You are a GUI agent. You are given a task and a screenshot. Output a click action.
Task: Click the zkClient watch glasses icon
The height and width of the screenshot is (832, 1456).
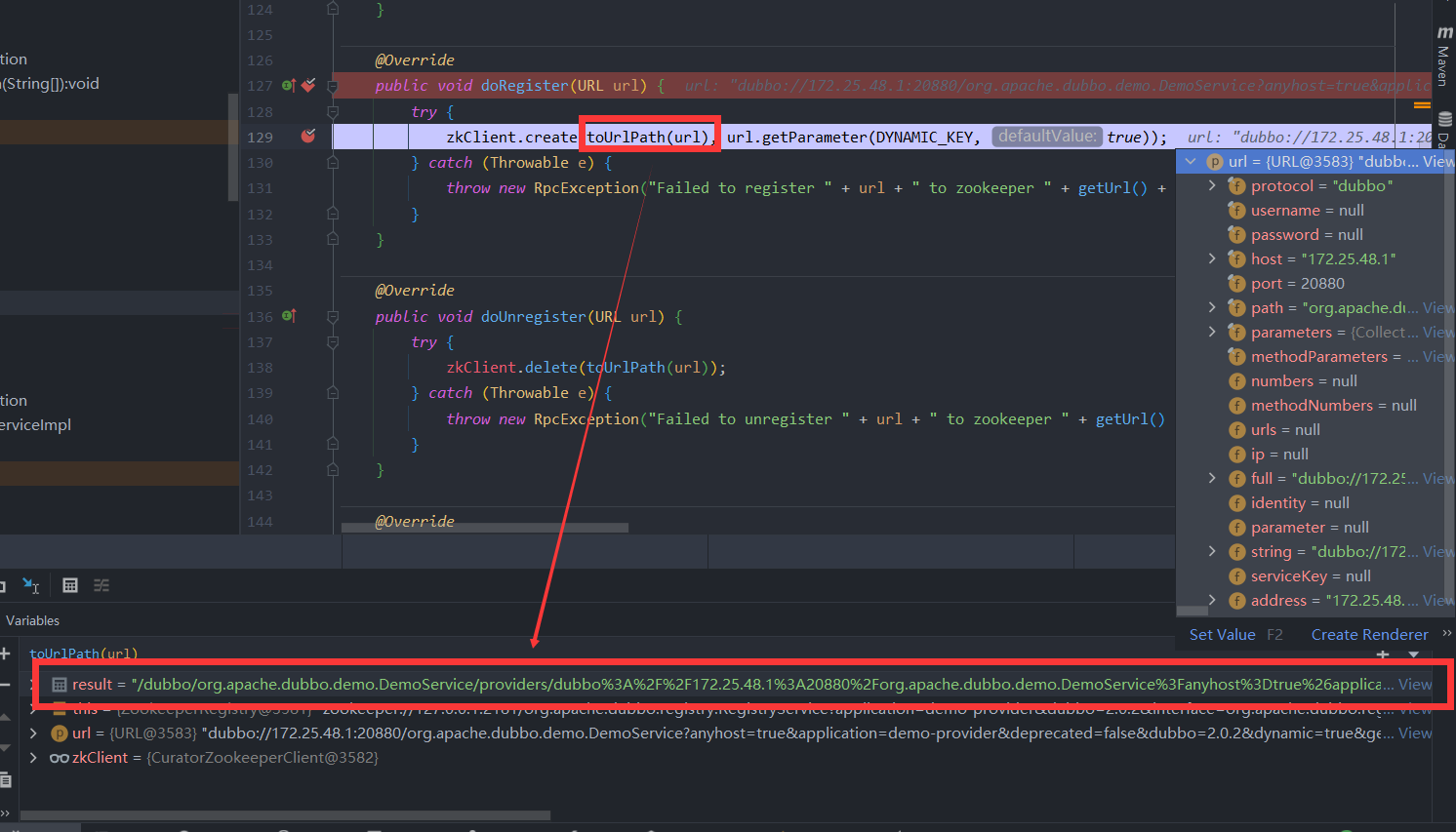click(x=59, y=758)
